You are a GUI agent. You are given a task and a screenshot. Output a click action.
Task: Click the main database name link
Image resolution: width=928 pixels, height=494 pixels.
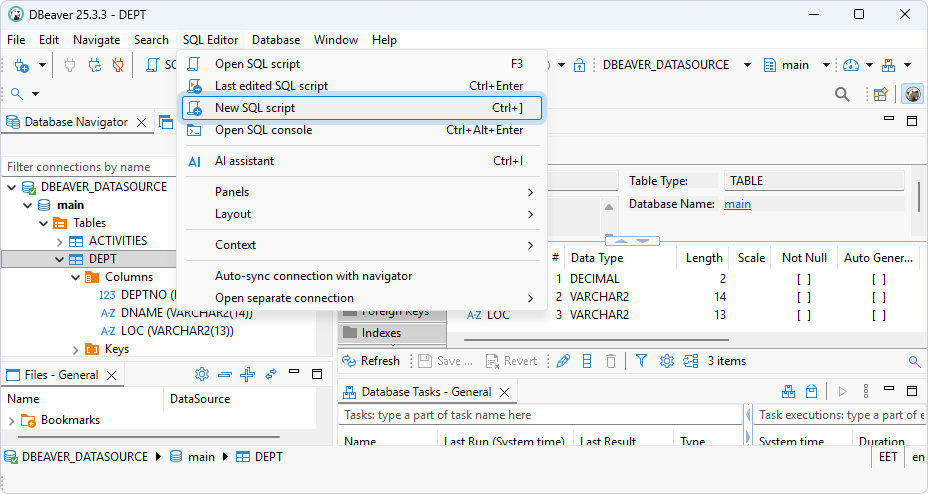pyautogui.click(x=737, y=204)
